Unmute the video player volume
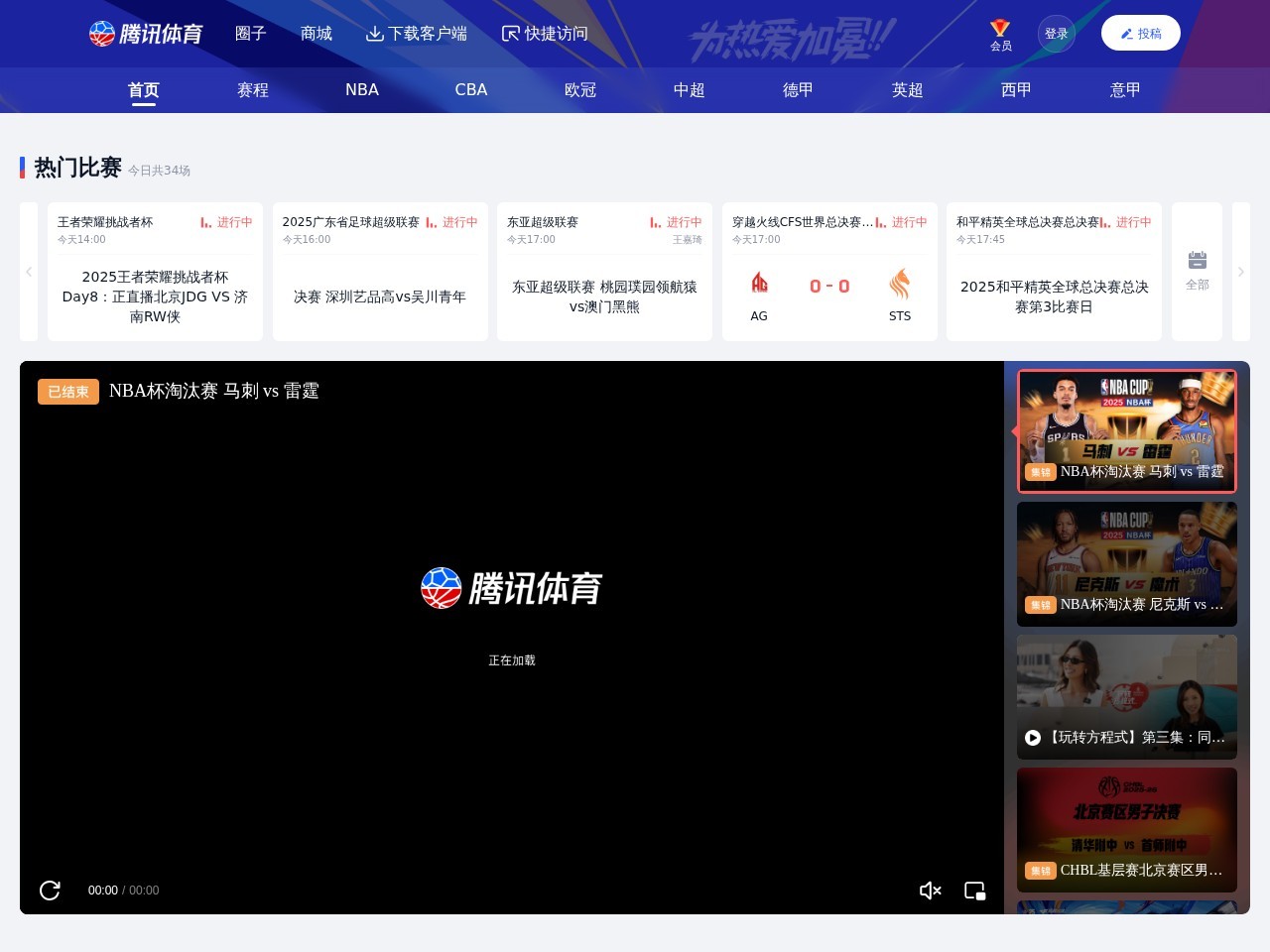 pyautogui.click(x=931, y=891)
